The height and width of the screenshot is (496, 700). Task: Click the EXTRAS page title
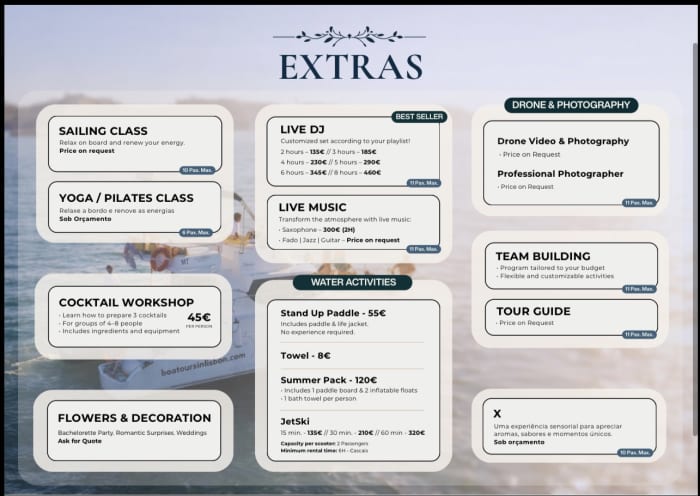pyautogui.click(x=351, y=67)
